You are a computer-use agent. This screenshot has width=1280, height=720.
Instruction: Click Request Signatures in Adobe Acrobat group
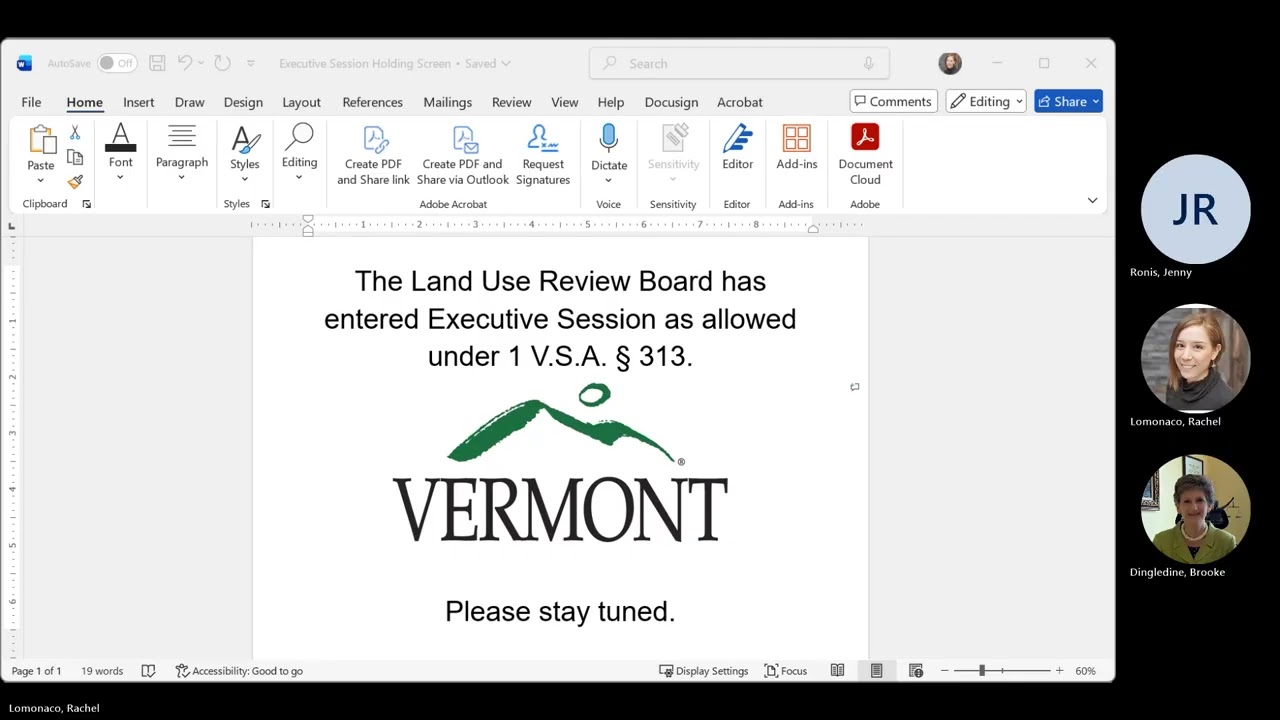click(543, 155)
